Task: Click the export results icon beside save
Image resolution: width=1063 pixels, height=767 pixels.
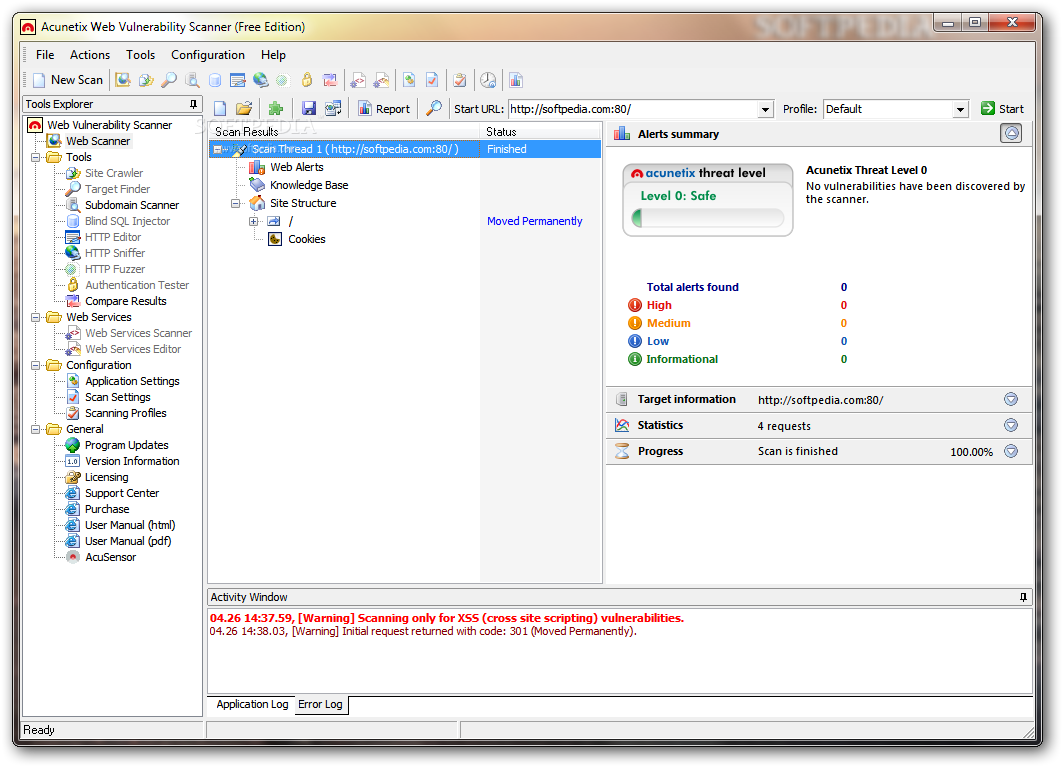Action: 333,109
